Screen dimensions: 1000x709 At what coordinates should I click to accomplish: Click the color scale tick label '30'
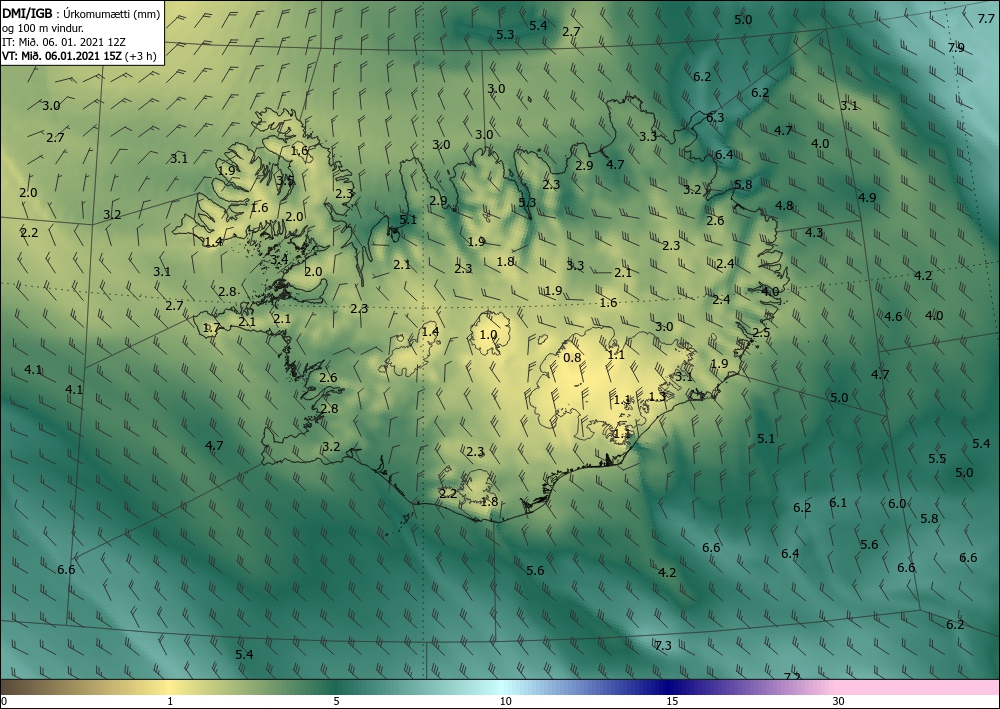pyautogui.click(x=839, y=701)
